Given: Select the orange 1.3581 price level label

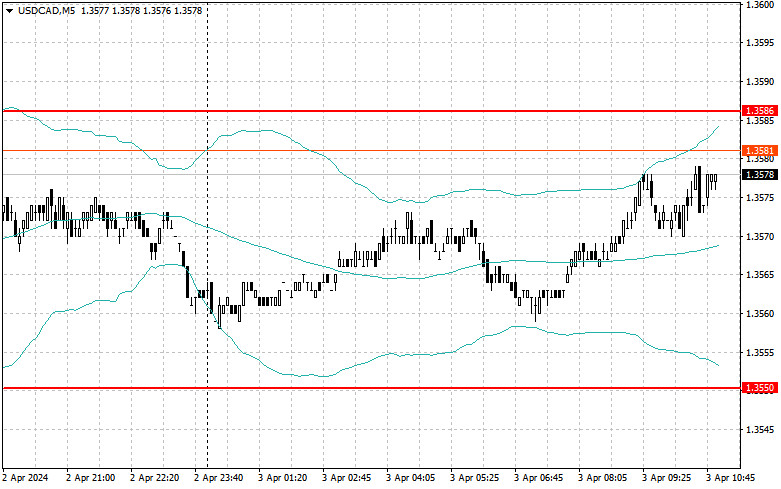Looking at the screenshot, I should [x=760, y=150].
